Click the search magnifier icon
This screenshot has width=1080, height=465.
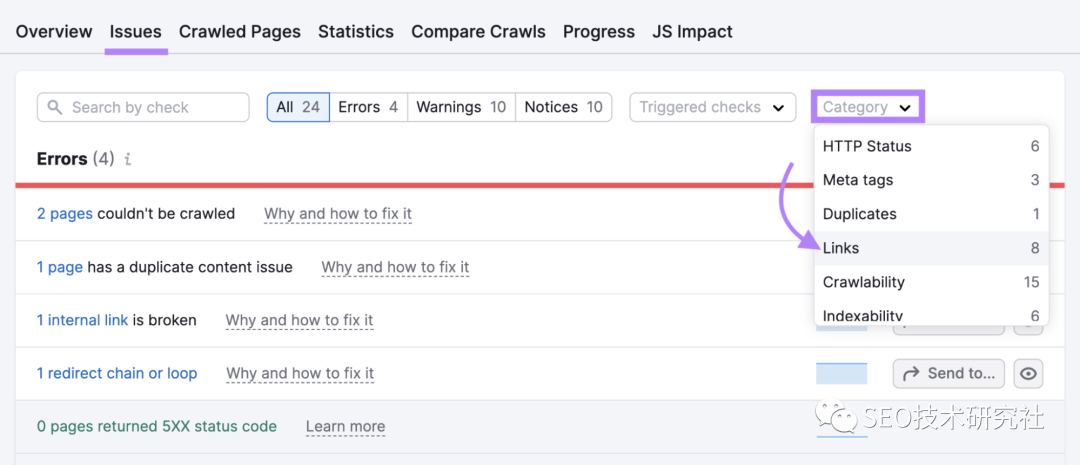(55, 108)
